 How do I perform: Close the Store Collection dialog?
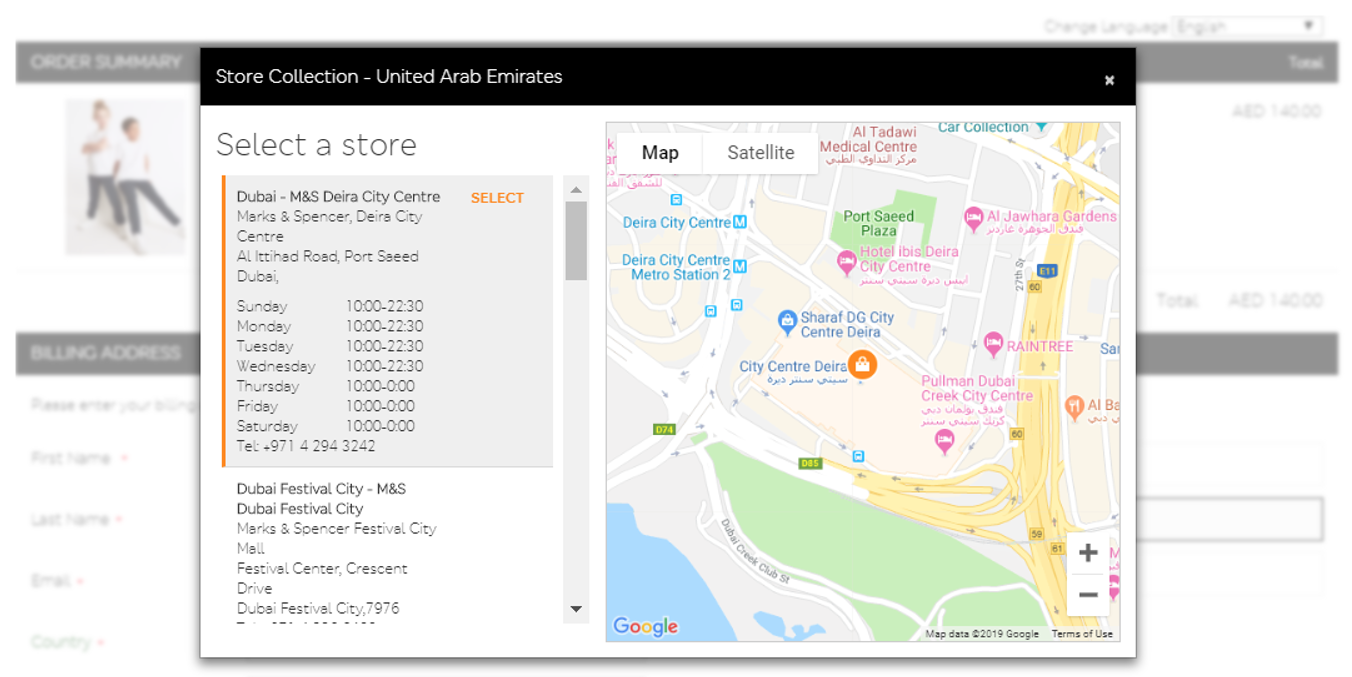click(1109, 81)
